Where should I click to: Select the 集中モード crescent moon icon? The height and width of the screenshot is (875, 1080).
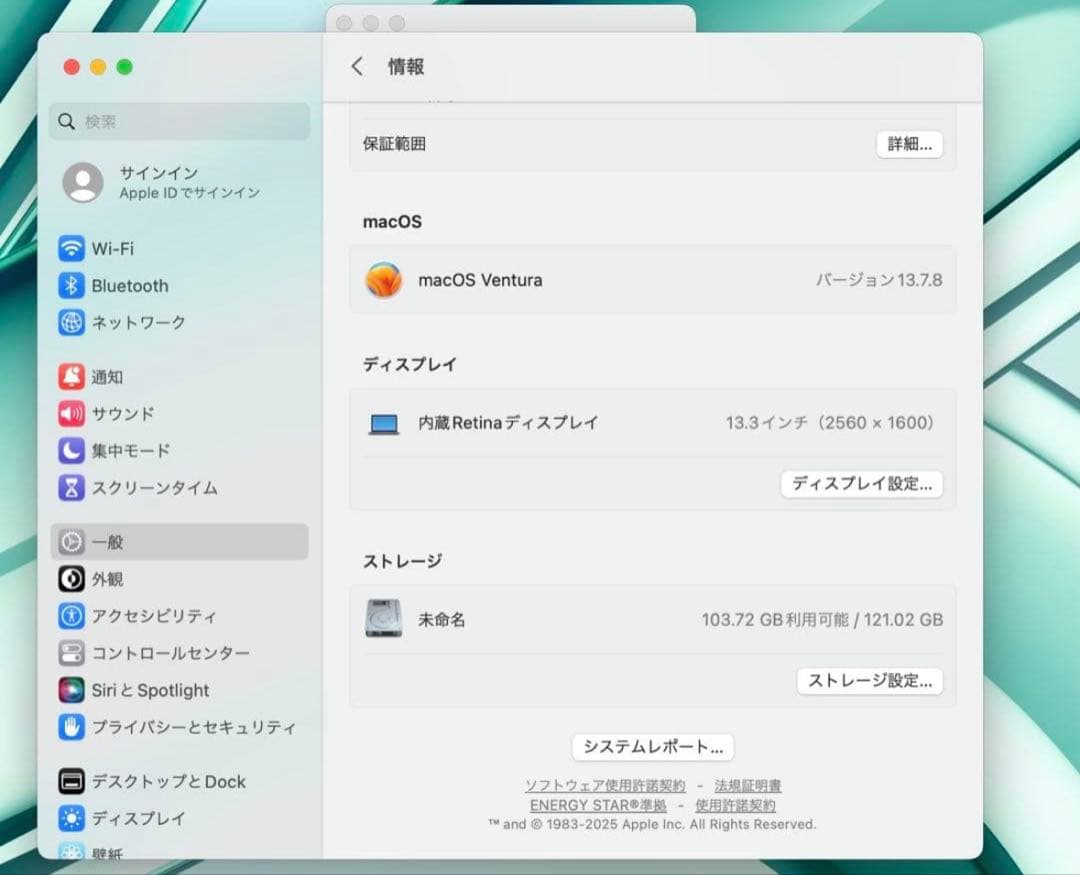71,450
